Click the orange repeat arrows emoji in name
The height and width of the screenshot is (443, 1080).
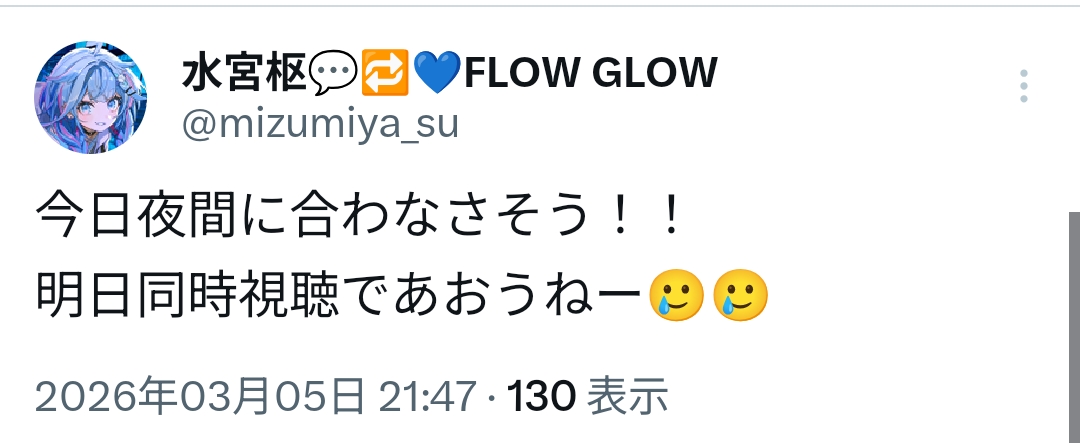point(385,73)
